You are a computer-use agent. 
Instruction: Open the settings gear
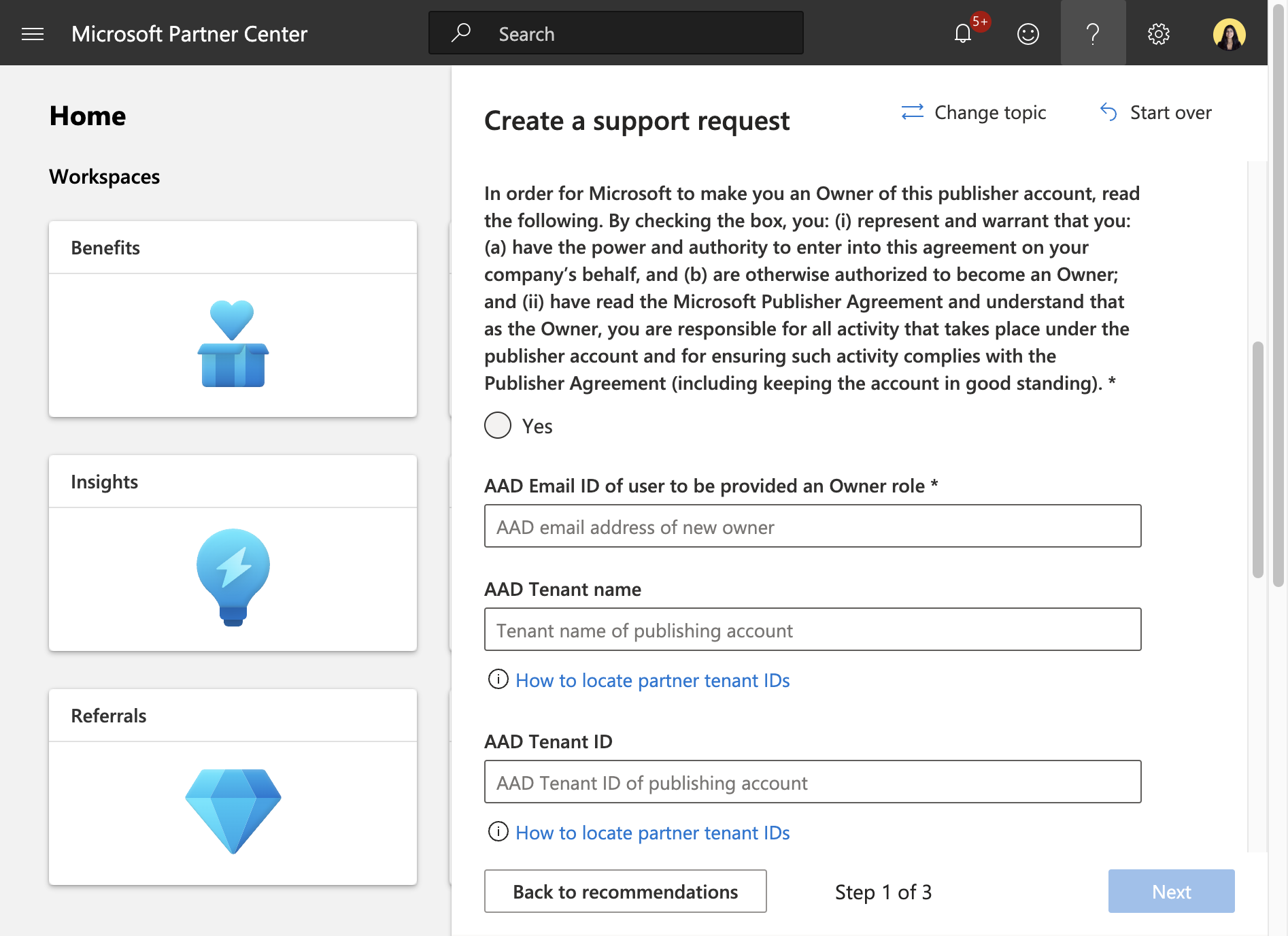pyautogui.click(x=1158, y=33)
